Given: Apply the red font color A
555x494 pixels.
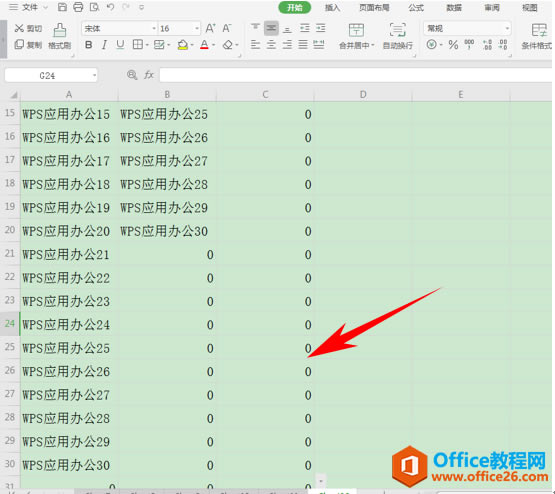Looking at the screenshot, I should 204,45.
